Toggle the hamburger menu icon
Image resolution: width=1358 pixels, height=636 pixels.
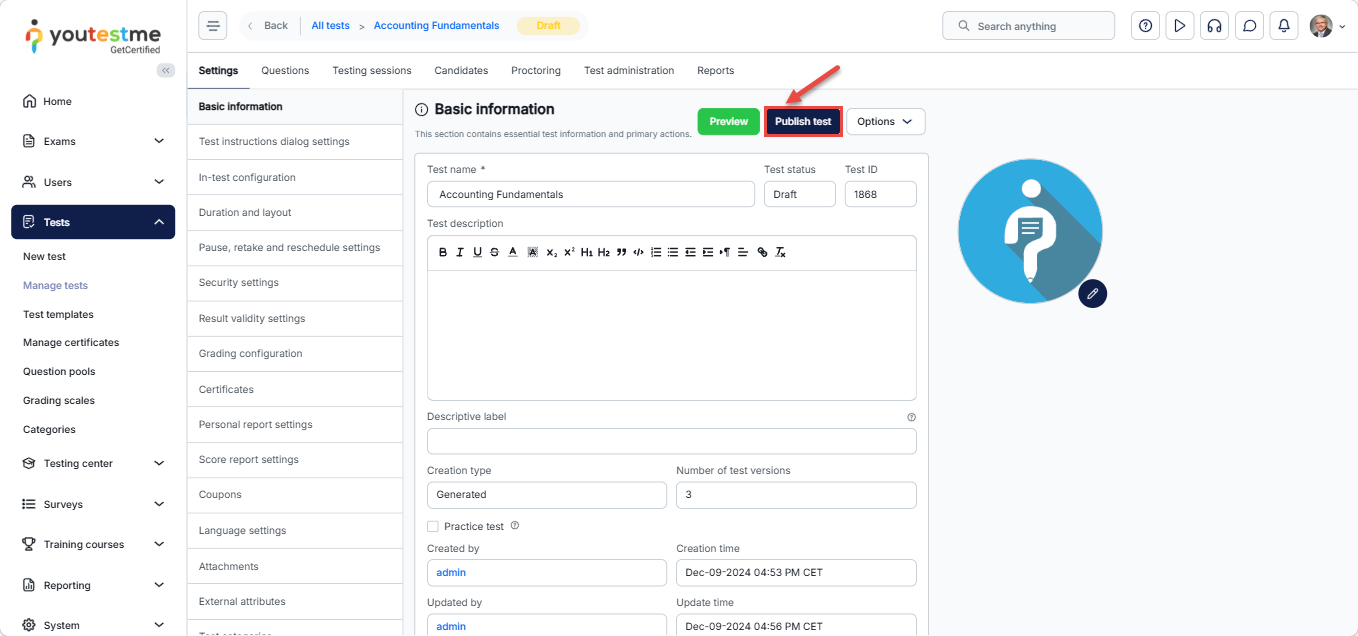click(212, 26)
